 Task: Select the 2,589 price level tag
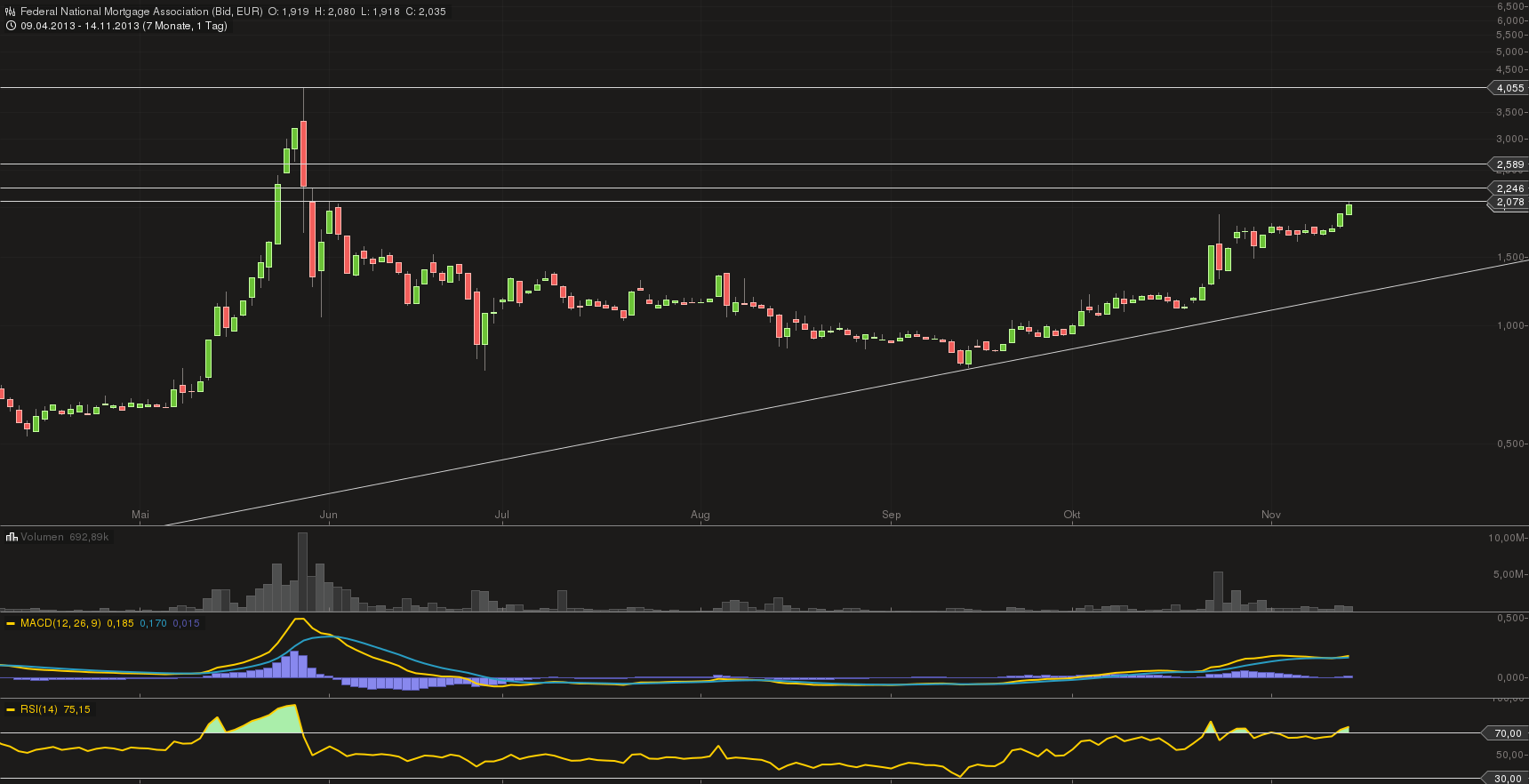pos(1509,164)
